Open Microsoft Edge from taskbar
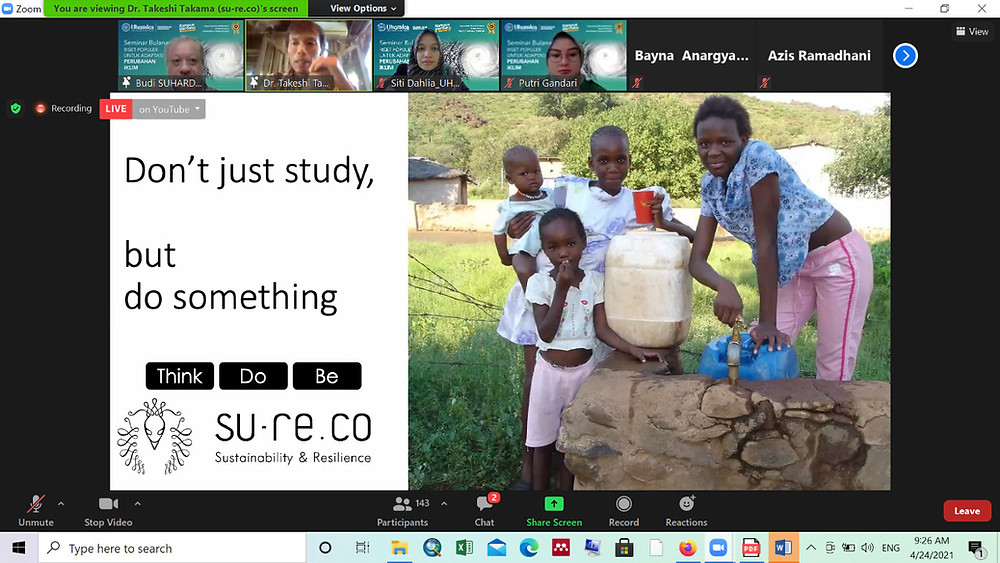1000x563 pixels. pos(529,548)
